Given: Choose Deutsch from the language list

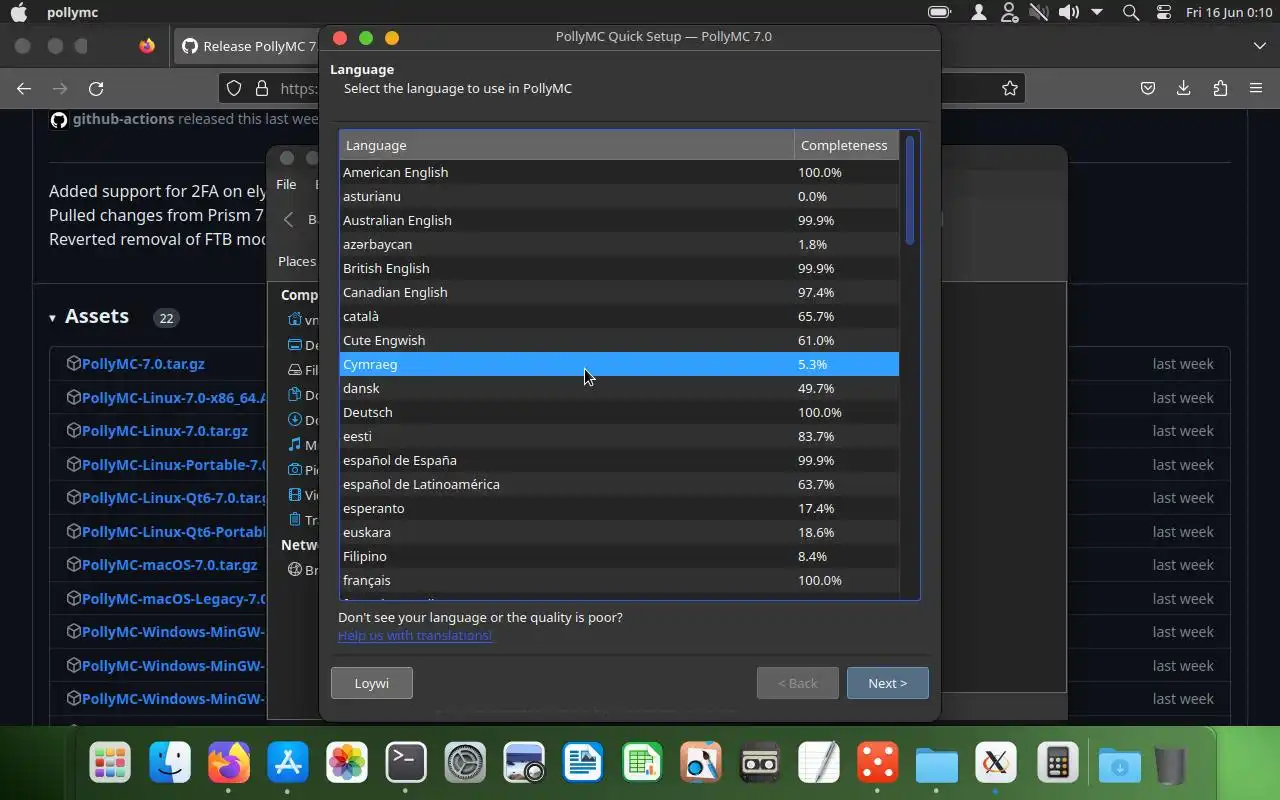Looking at the screenshot, I should 619,412.
